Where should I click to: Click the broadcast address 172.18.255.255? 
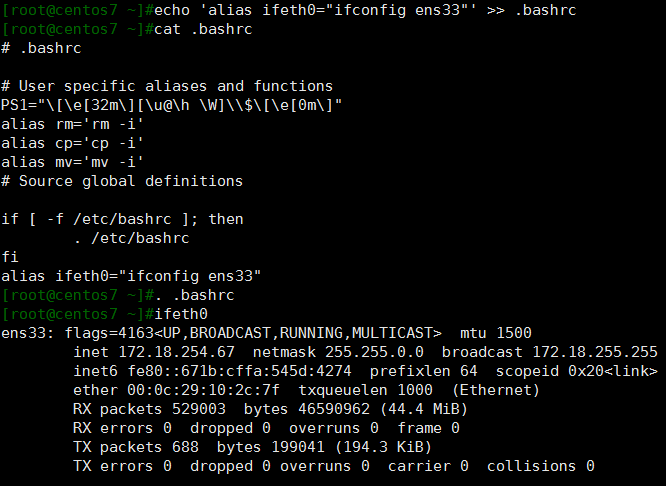coord(595,352)
